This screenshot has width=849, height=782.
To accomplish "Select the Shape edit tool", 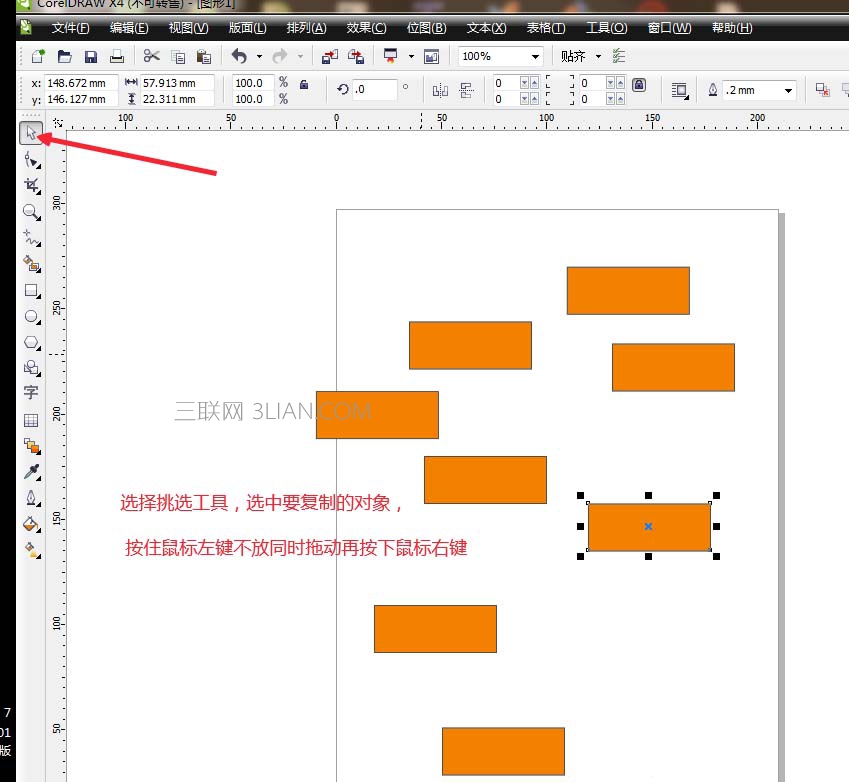I will [32, 160].
